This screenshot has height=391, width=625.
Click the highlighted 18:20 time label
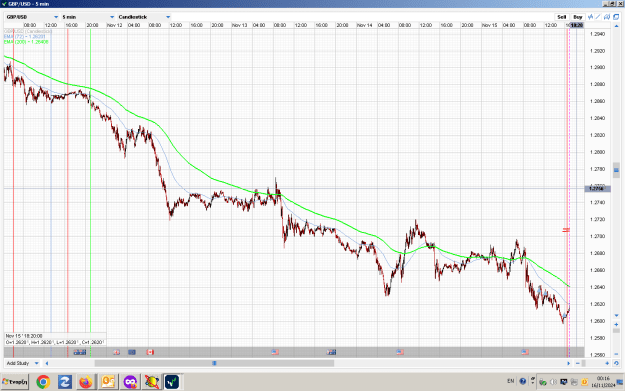tap(577, 25)
